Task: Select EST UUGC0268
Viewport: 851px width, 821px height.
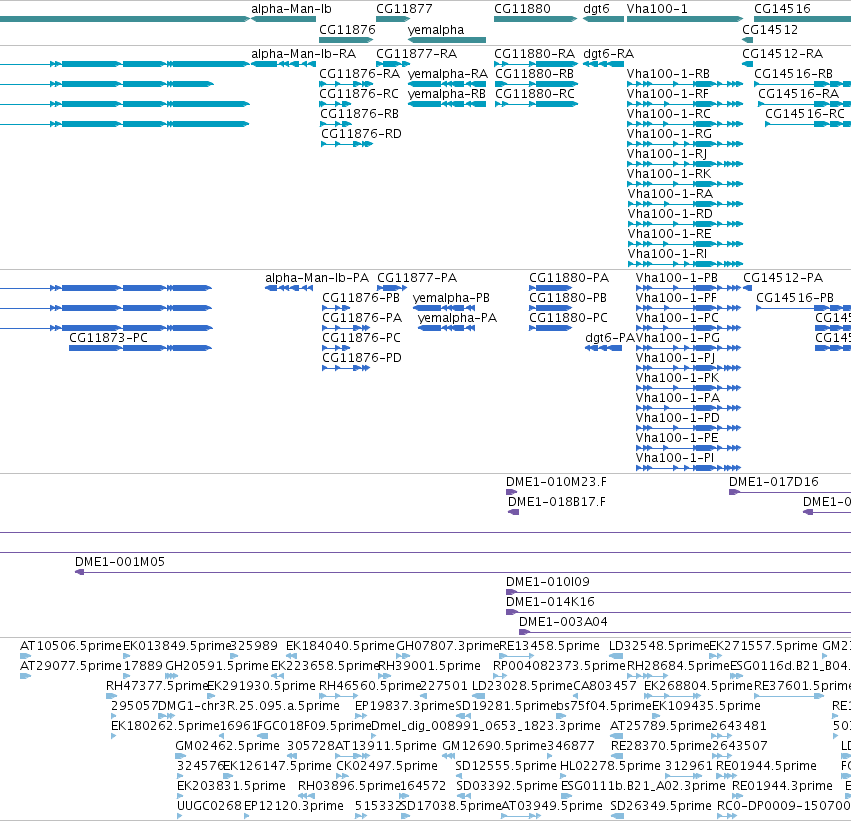Action: coord(209,806)
